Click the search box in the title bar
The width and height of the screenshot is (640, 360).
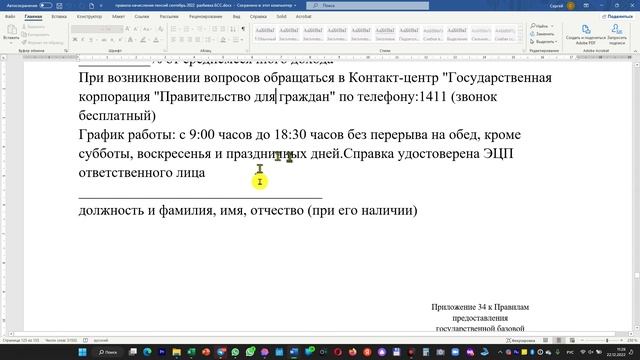tap(367, 6)
